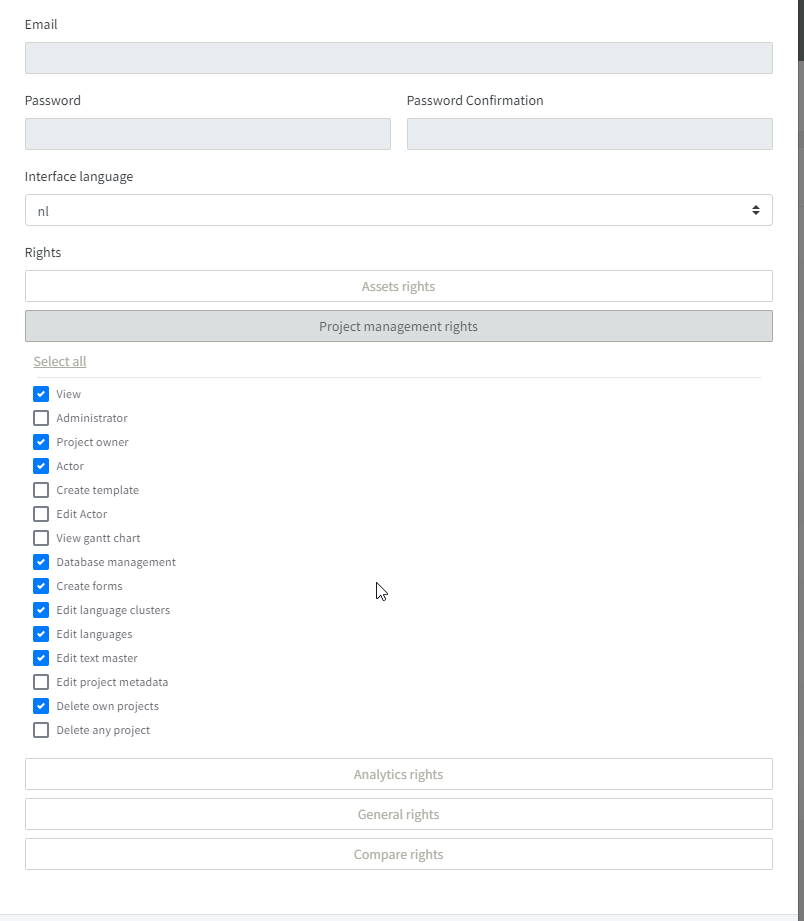Open the Interface language dropdown
Viewport: 804px width, 921px height.
pos(398,210)
